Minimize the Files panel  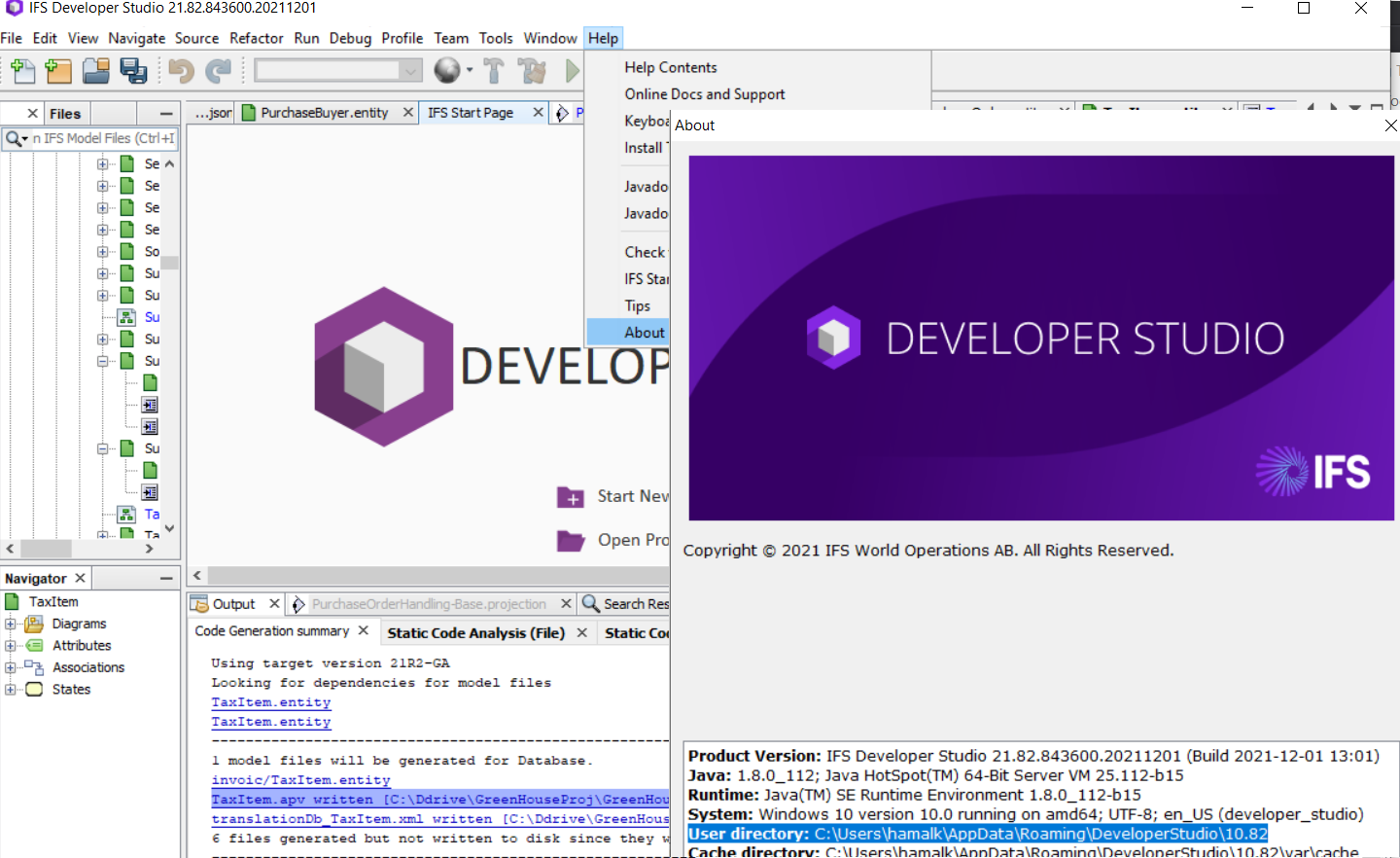(x=166, y=114)
